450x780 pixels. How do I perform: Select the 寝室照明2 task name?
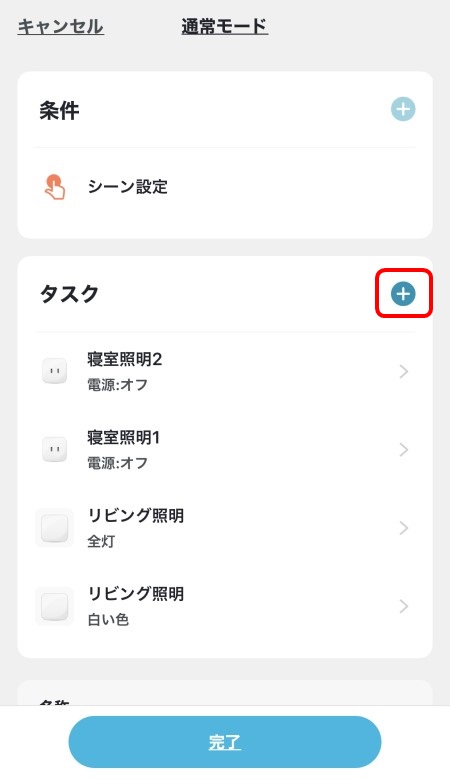point(125,359)
